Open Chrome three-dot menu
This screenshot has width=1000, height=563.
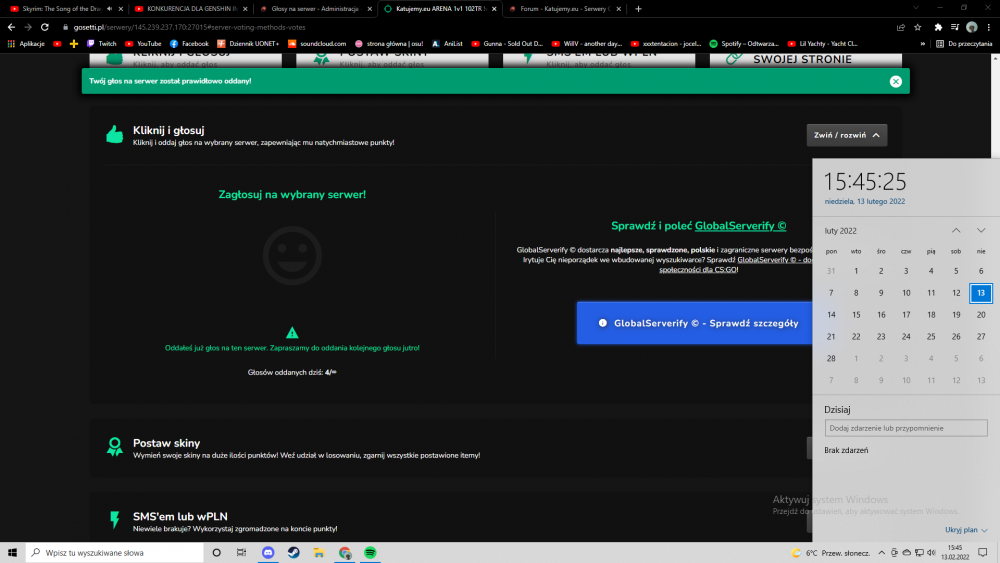pyautogui.click(x=989, y=27)
